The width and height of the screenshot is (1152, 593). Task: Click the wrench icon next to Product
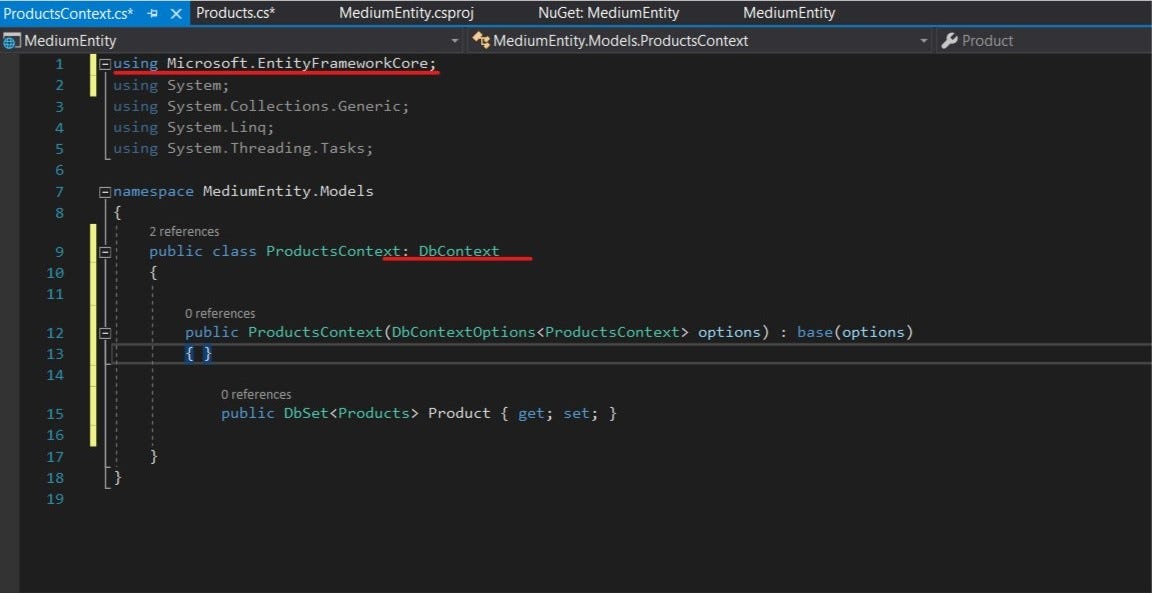tap(949, 40)
